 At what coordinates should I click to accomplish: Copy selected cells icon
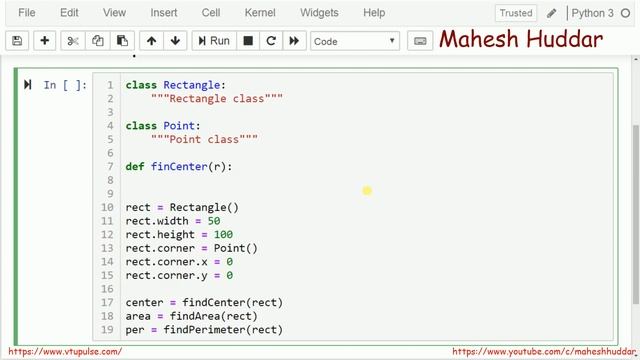coord(97,41)
